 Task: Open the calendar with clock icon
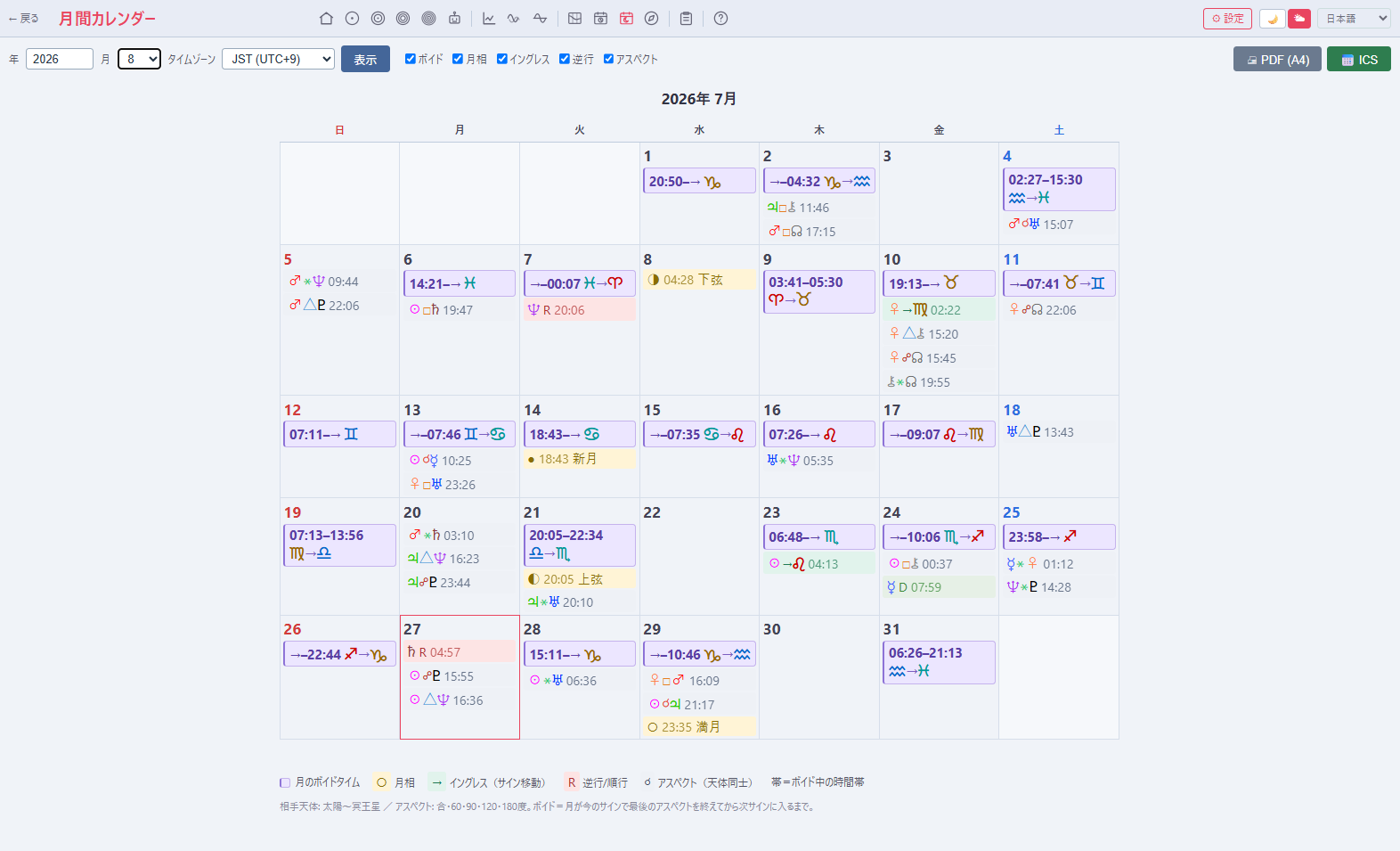point(600,19)
